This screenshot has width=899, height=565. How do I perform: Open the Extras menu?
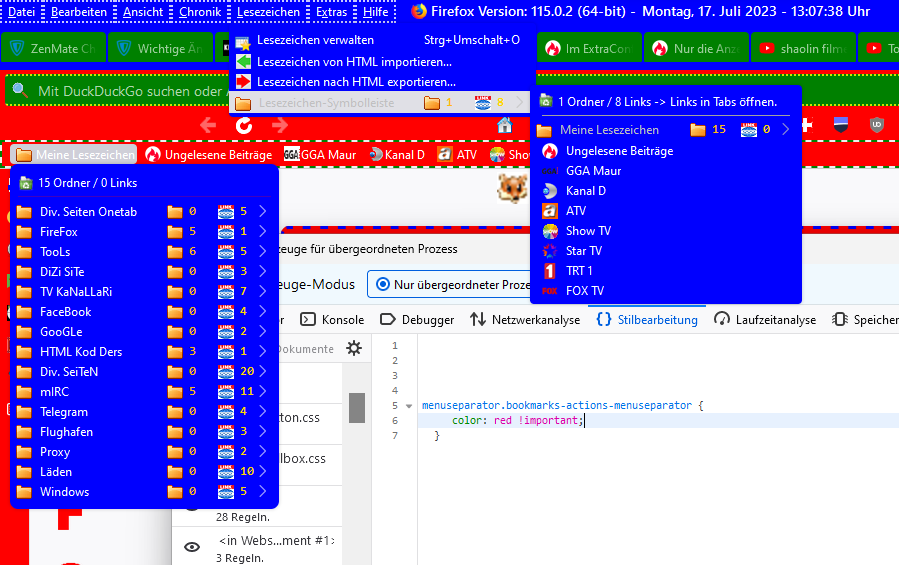pyautogui.click(x=331, y=12)
